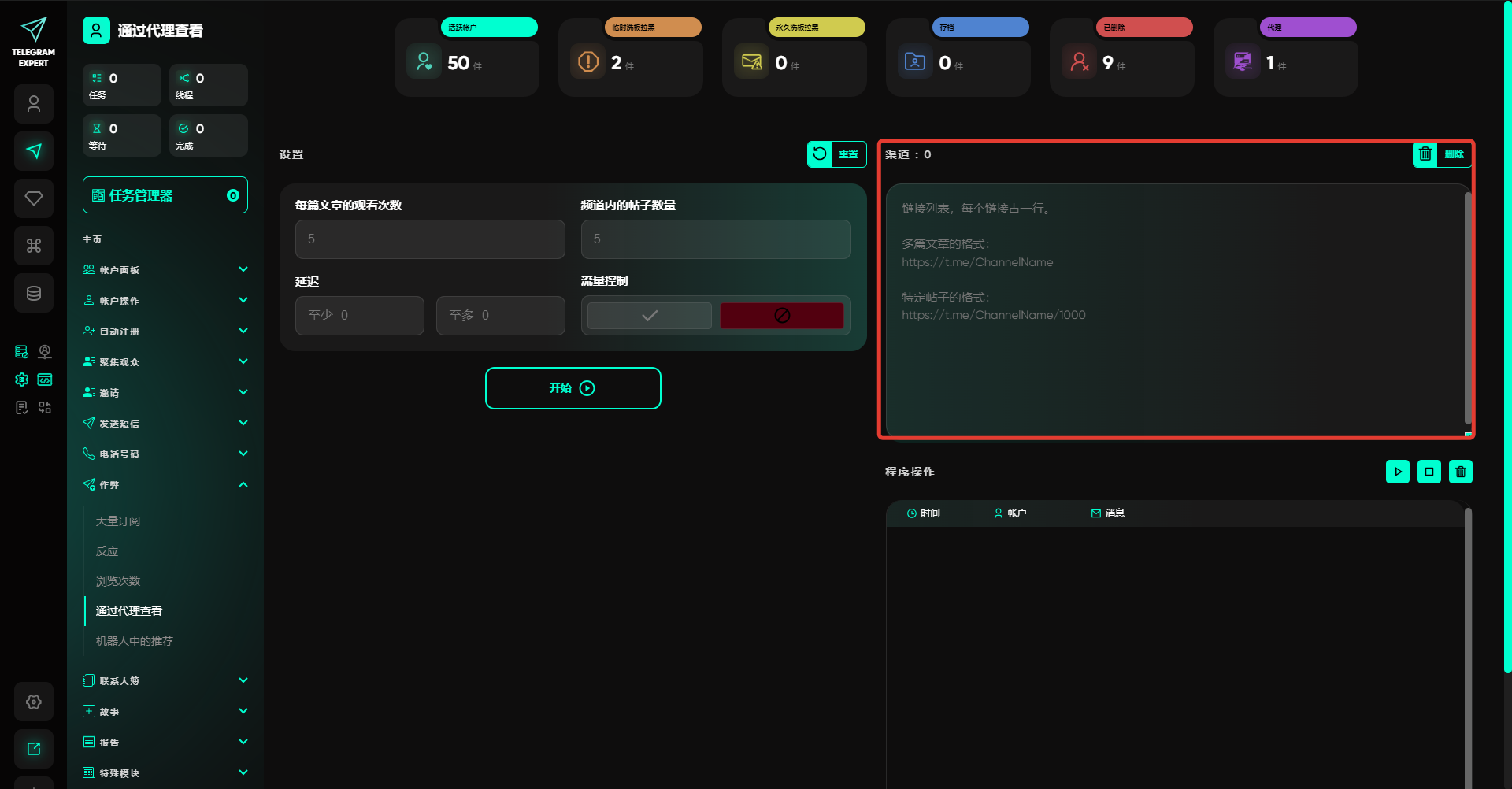Select 大量订阅 submenu item
Image resolution: width=1512 pixels, height=789 pixels.
(118, 521)
